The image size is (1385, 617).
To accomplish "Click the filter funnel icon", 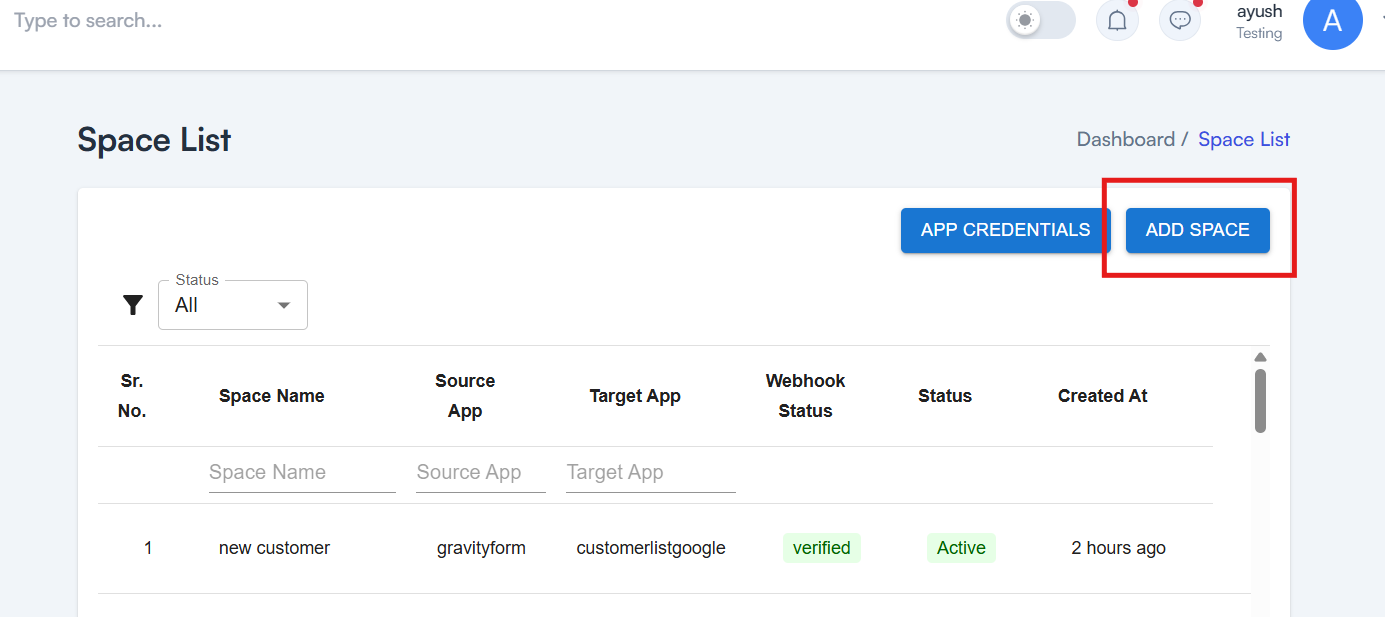I will [x=133, y=305].
